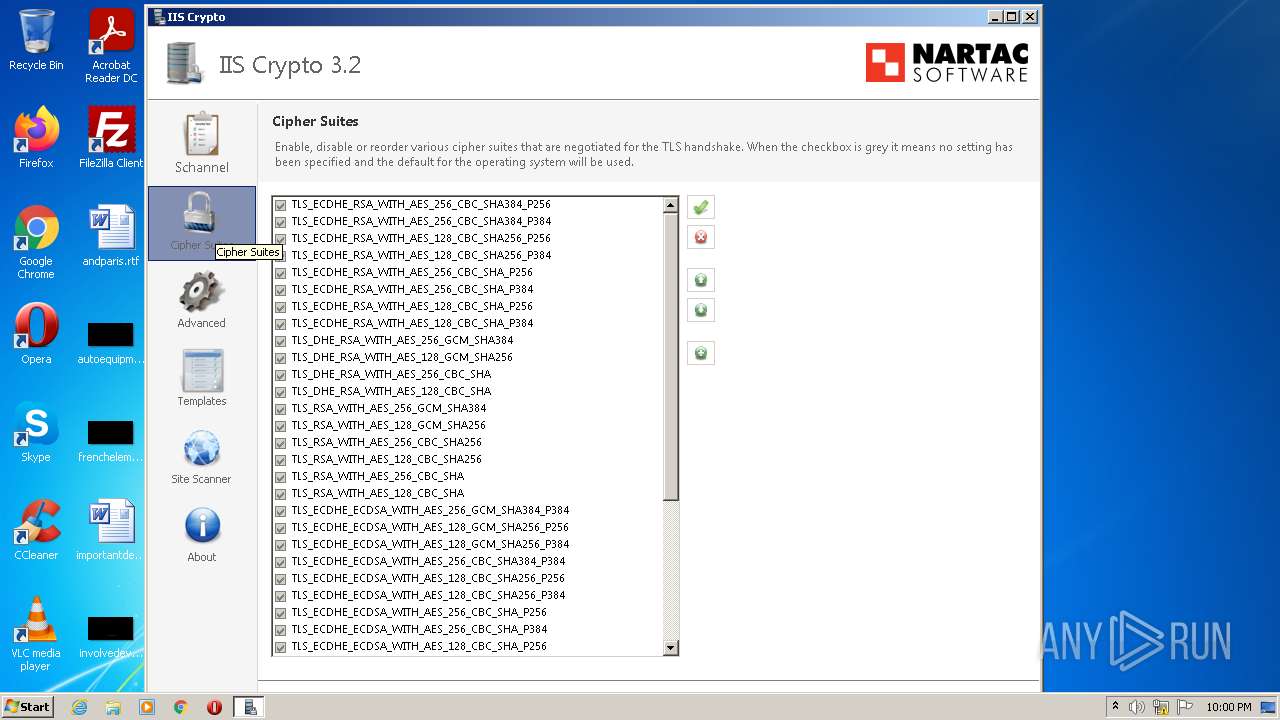Screen dimensions: 1280x720
Task: Select TLS_RSA_WITH_AES_128_GCM_SHA256 row
Action: pos(467,425)
